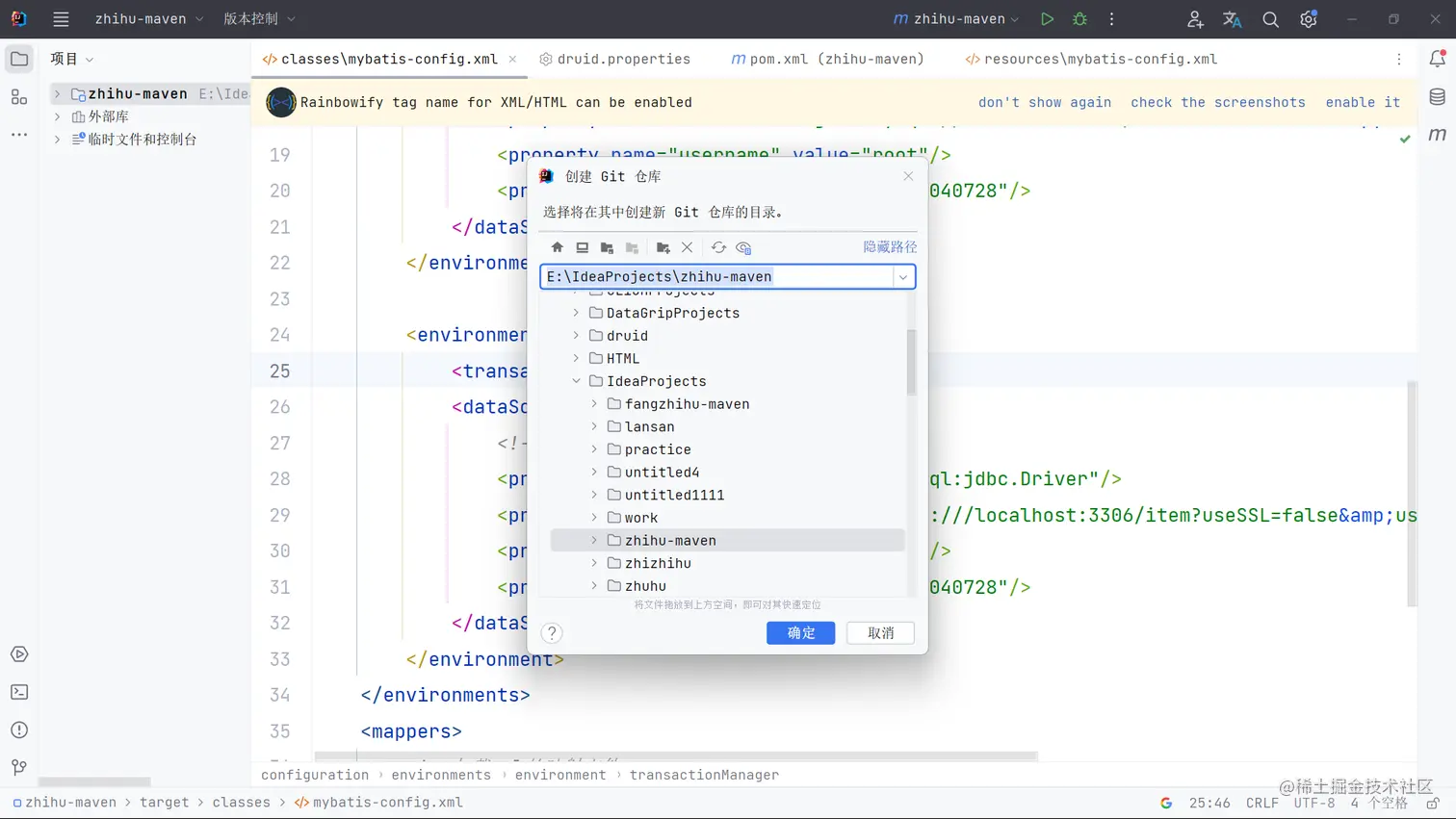Toggle showing hidden files in dialog toolbar
1456x819 pixels.
pos(743,247)
